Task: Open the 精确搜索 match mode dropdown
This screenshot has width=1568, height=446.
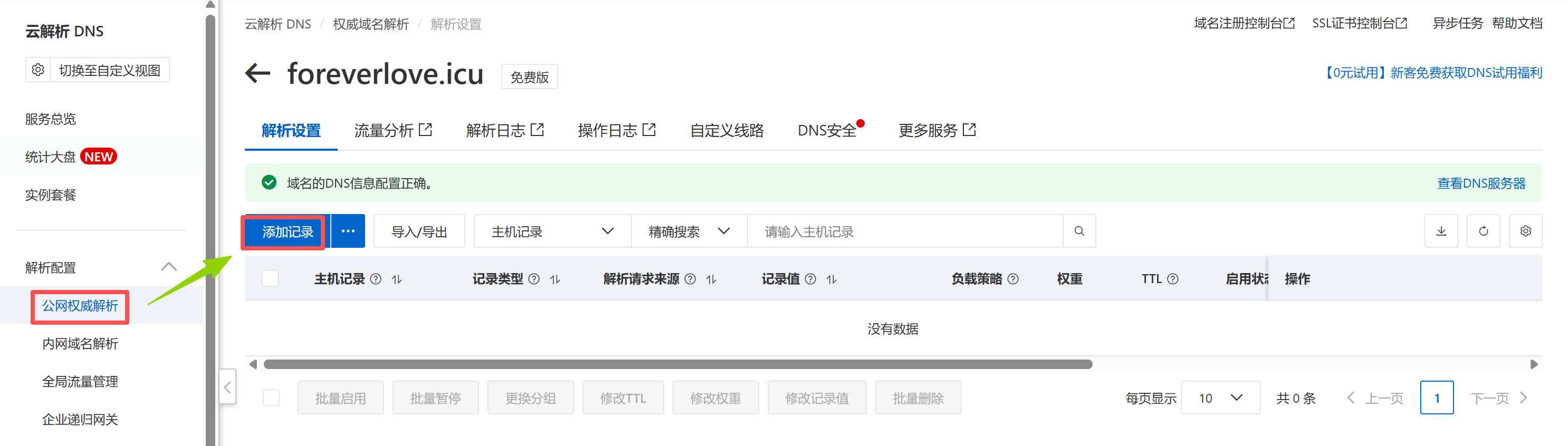Action: point(689,231)
